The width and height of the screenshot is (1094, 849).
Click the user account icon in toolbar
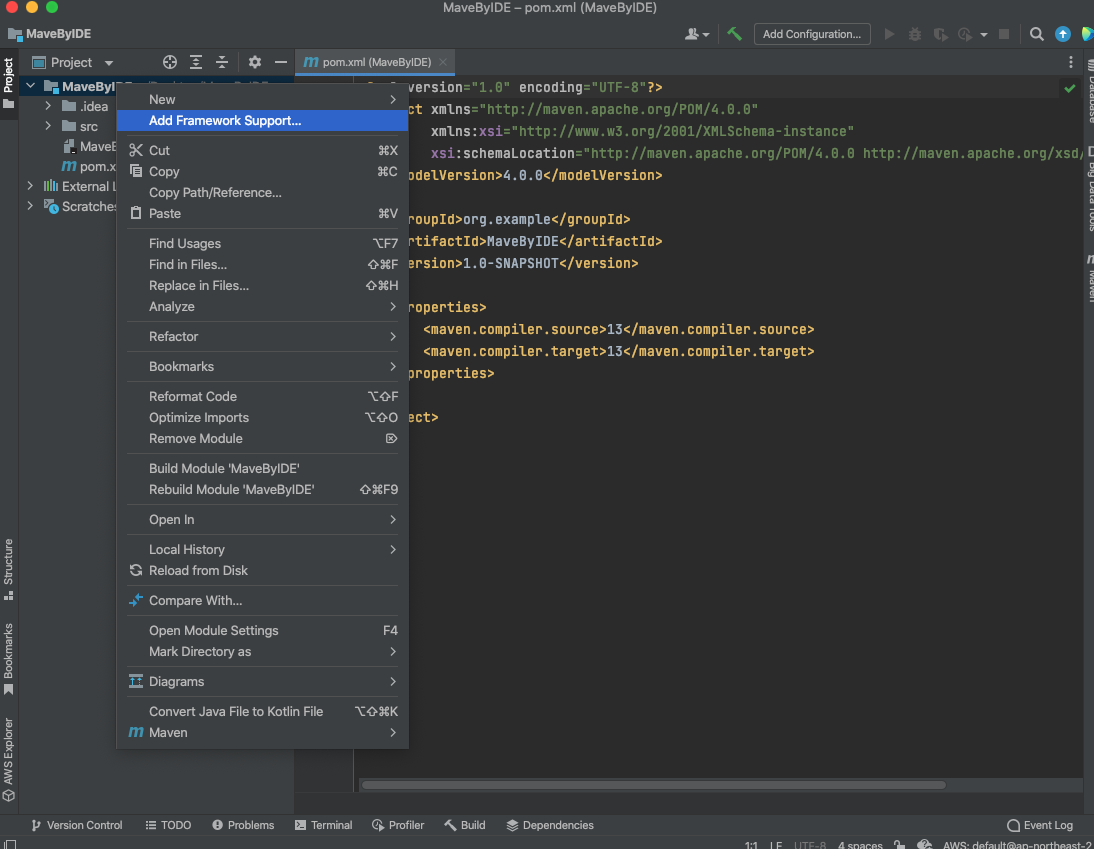(696, 33)
